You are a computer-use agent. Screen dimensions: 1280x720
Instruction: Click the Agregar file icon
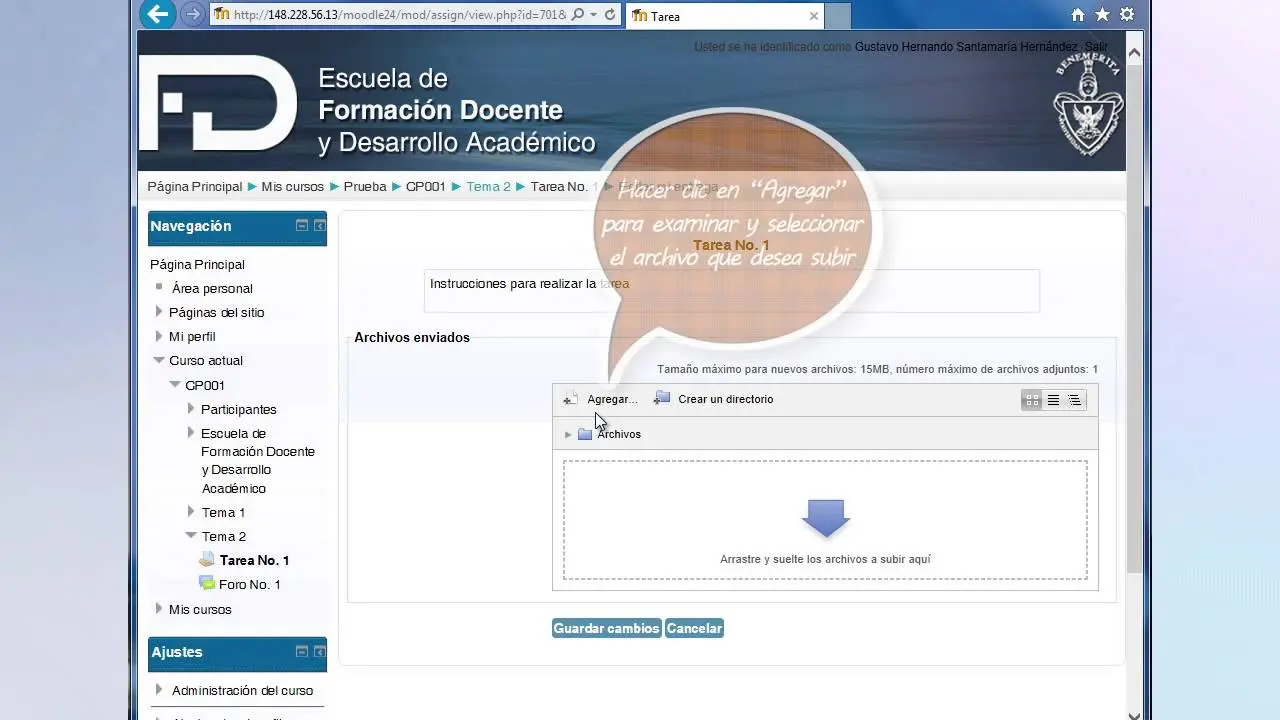[x=570, y=399]
